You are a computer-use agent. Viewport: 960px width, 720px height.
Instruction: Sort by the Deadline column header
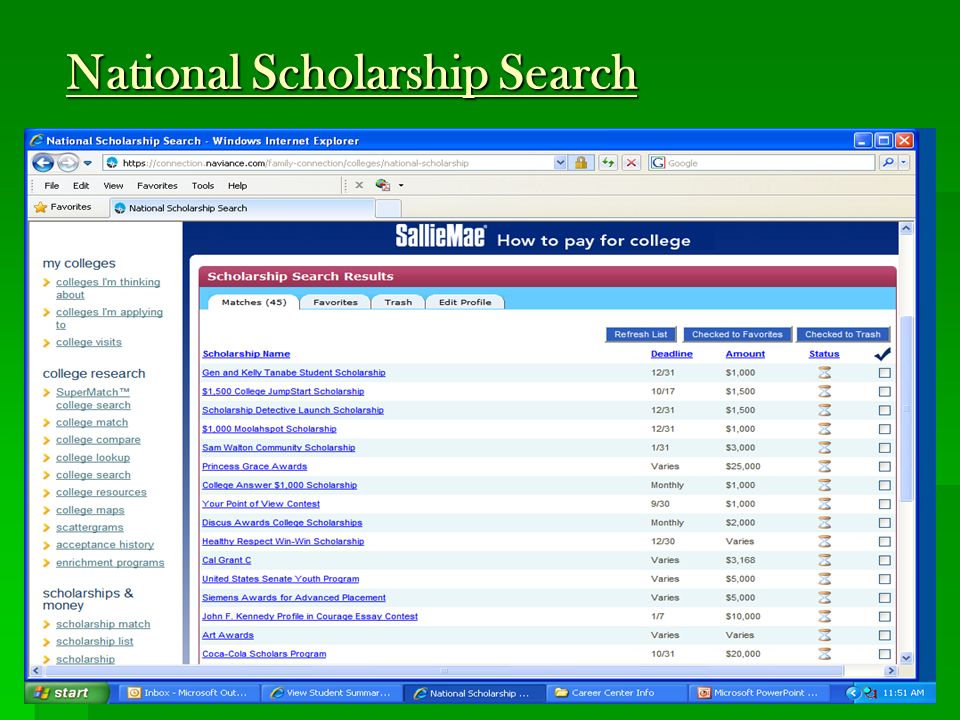672,354
